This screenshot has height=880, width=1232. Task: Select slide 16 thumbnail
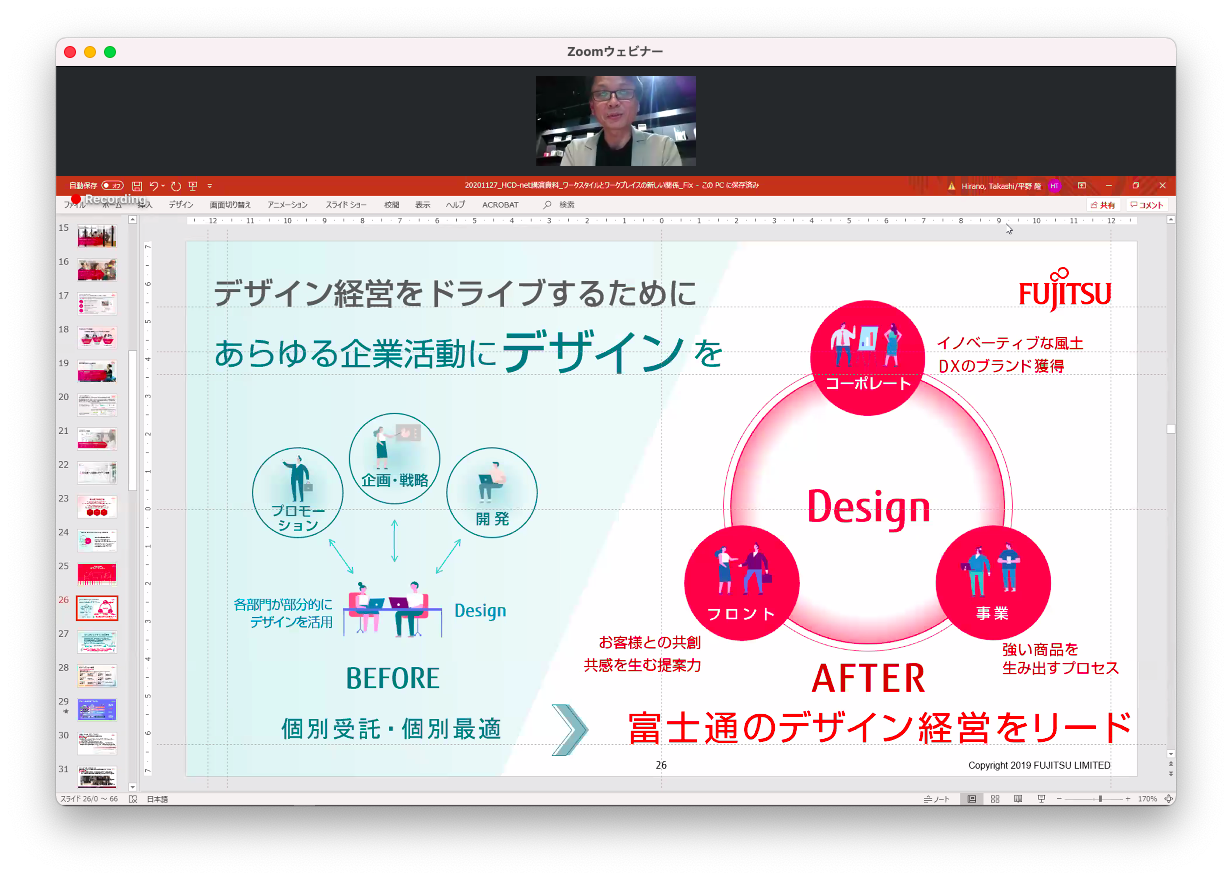(97, 270)
